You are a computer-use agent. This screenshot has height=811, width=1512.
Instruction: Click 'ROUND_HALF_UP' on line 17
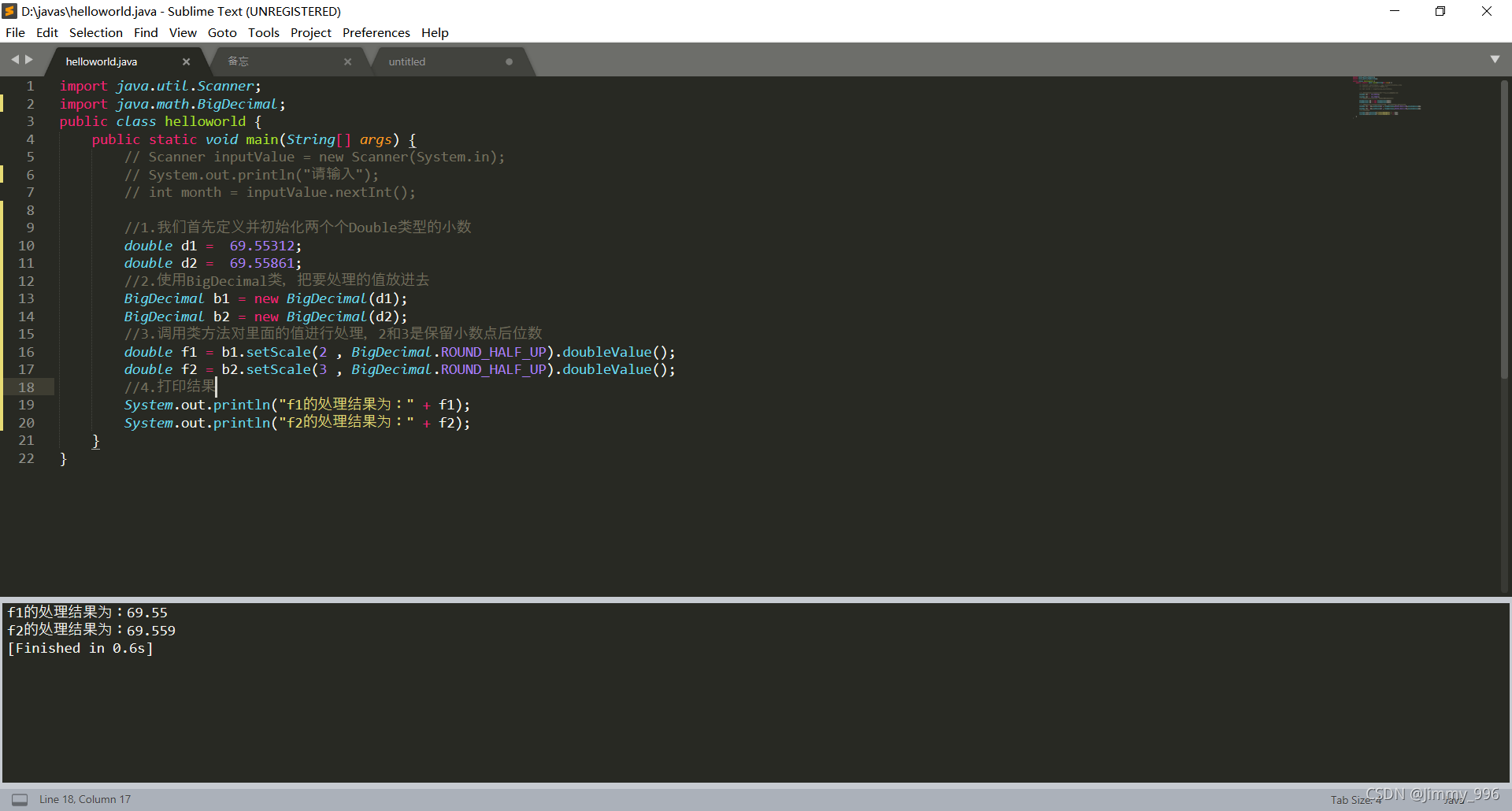pyautogui.click(x=493, y=369)
